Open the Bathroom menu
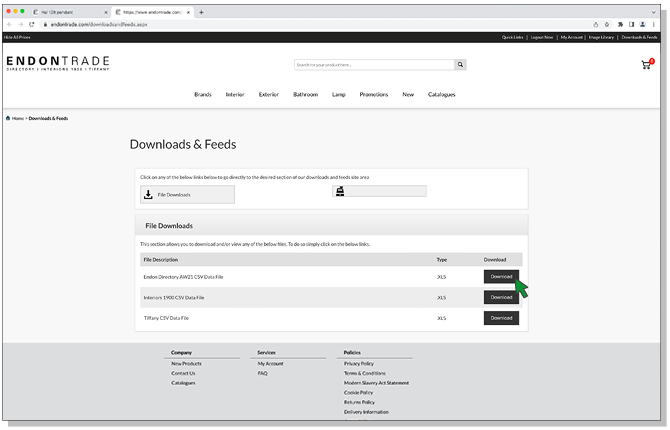Viewport: 670px width, 430px height. pyautogui.click(x=306, y=94)
